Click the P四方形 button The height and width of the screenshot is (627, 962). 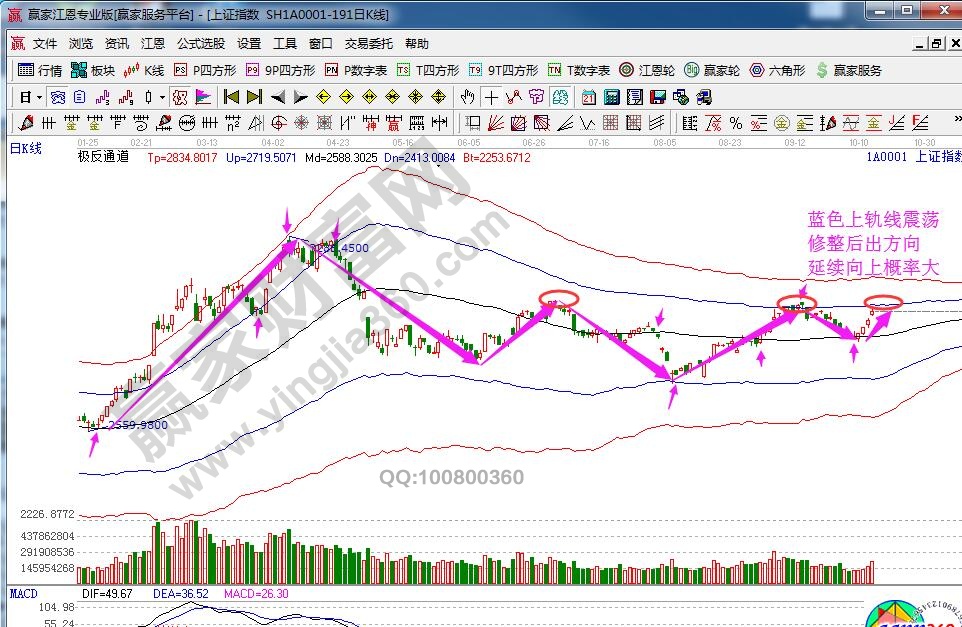pyautogui.click(x=205, y=70)
